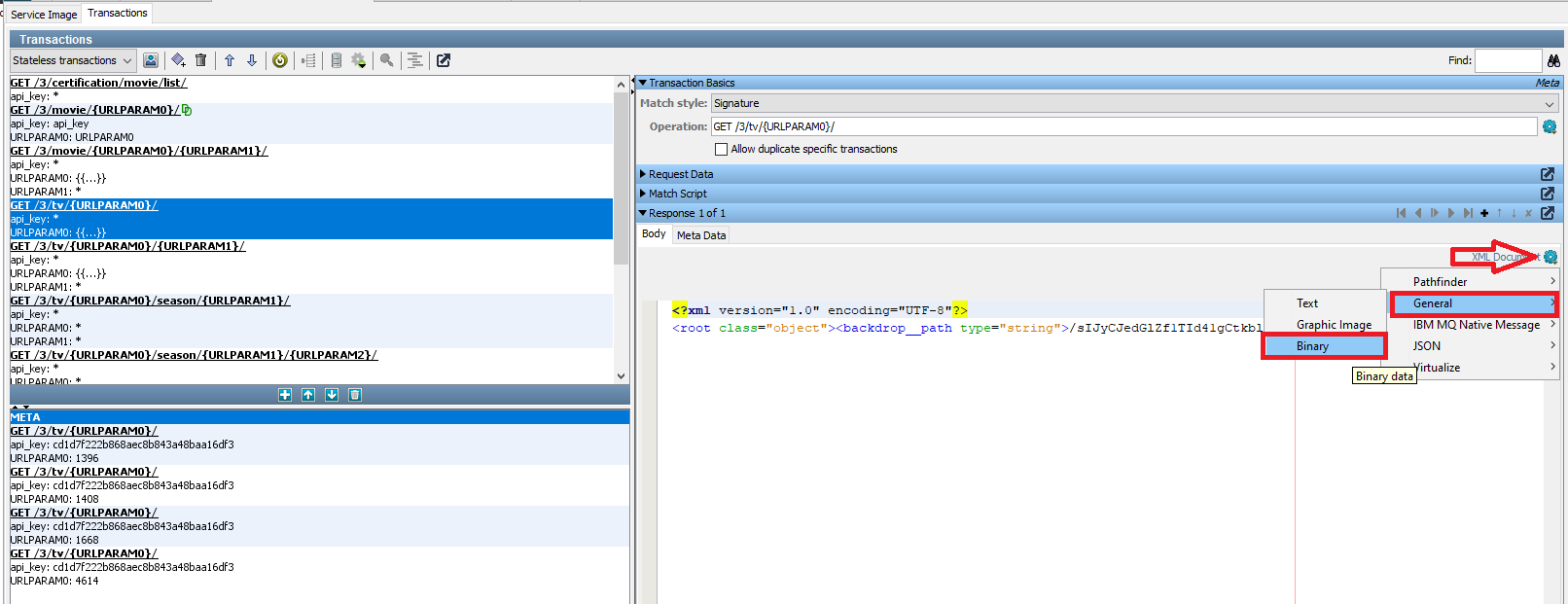Open the Request Data section in a pop-out window
Screen dimensions: 1568x604
click(x=1548, y=174)
